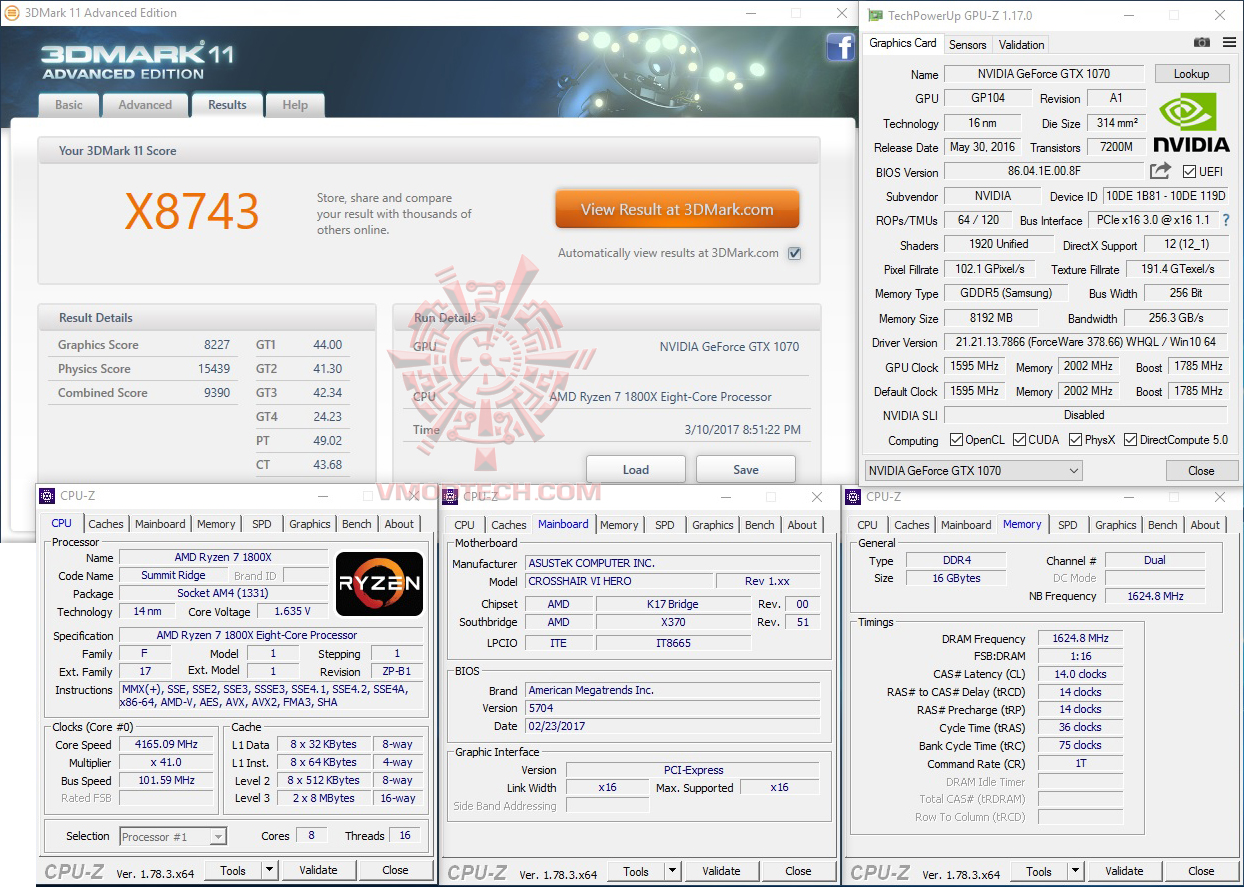The width and height of the screenshot is (1244, 887).
Task: Click the BIOS export share icon in GPU-Z
Action: pos(1160,171)
